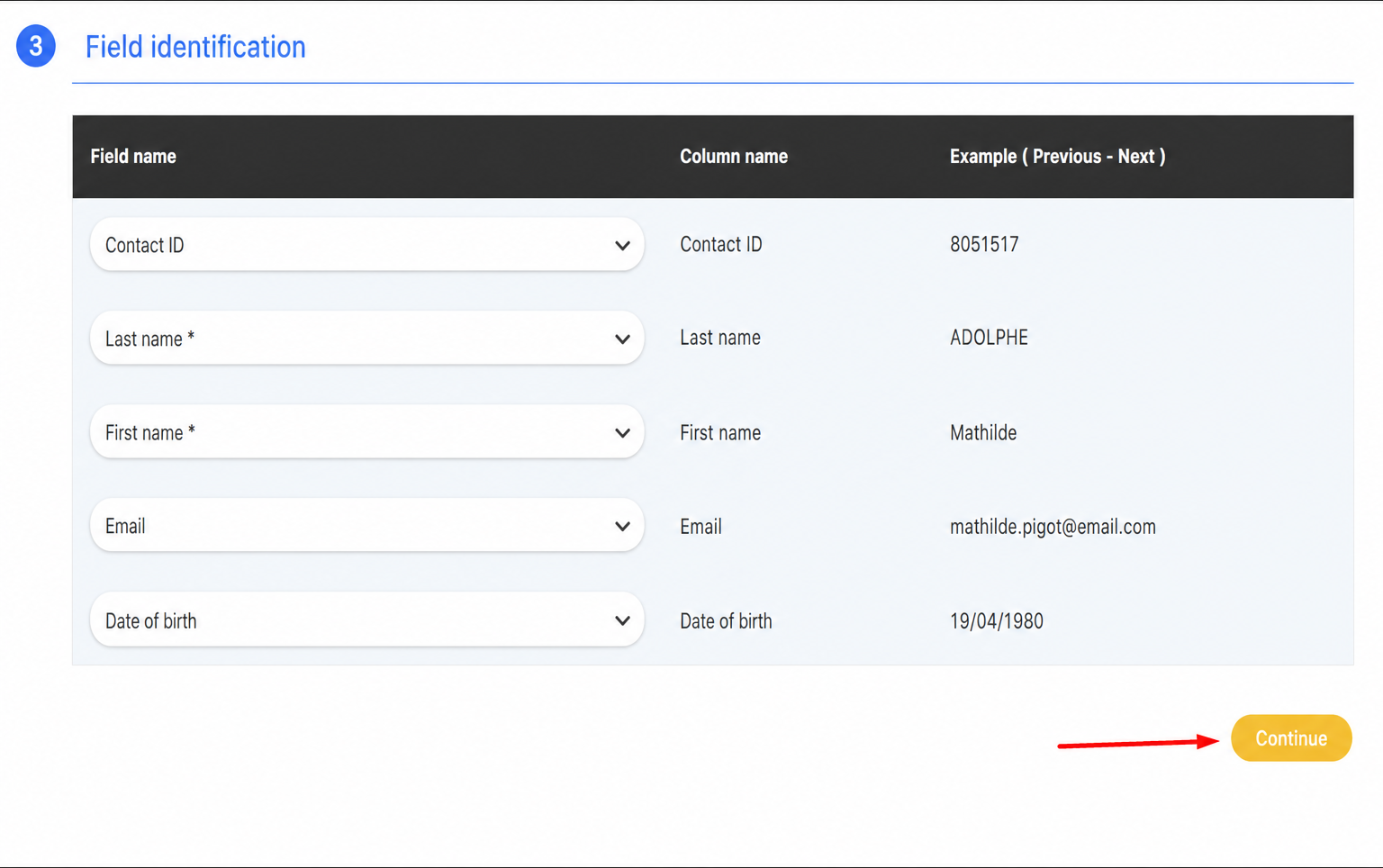This screenshot has width=1383, height=868.
Task: Click example mathilde.pigot@email.com
Action: [1053, 527]
